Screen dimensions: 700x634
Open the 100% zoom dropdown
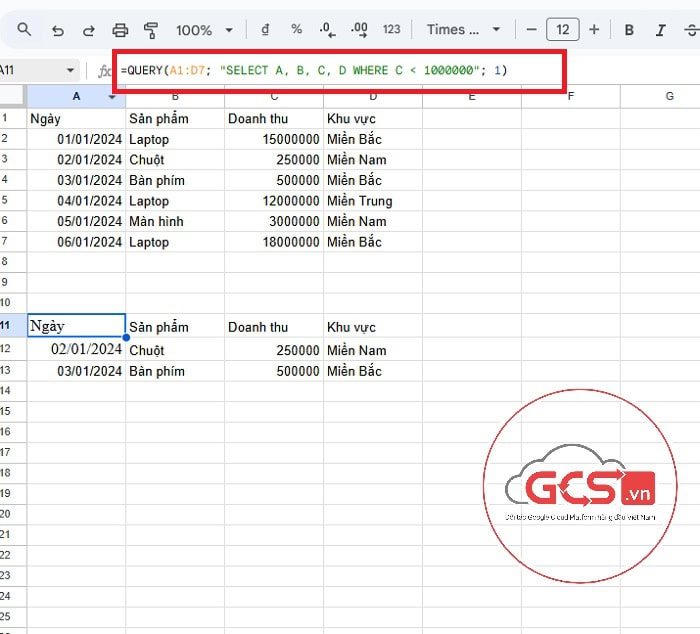click(205, 30)
